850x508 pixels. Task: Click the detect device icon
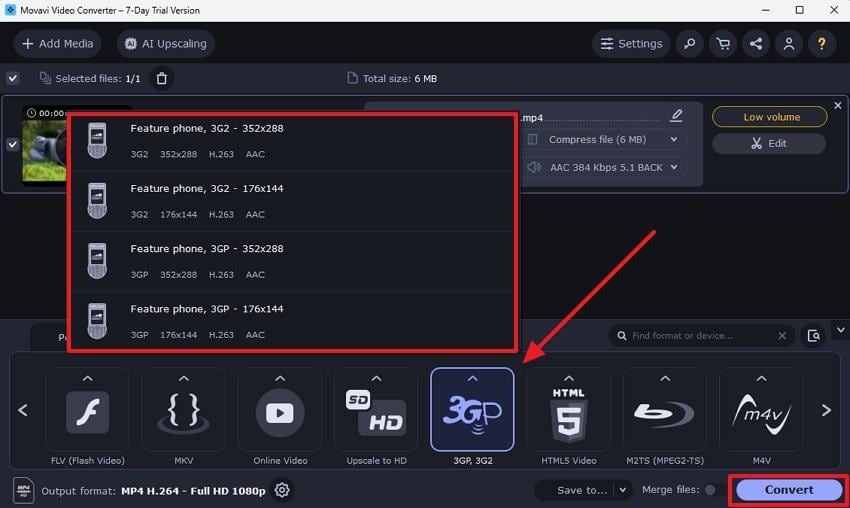pyautogui.click(x=813, y=336)
